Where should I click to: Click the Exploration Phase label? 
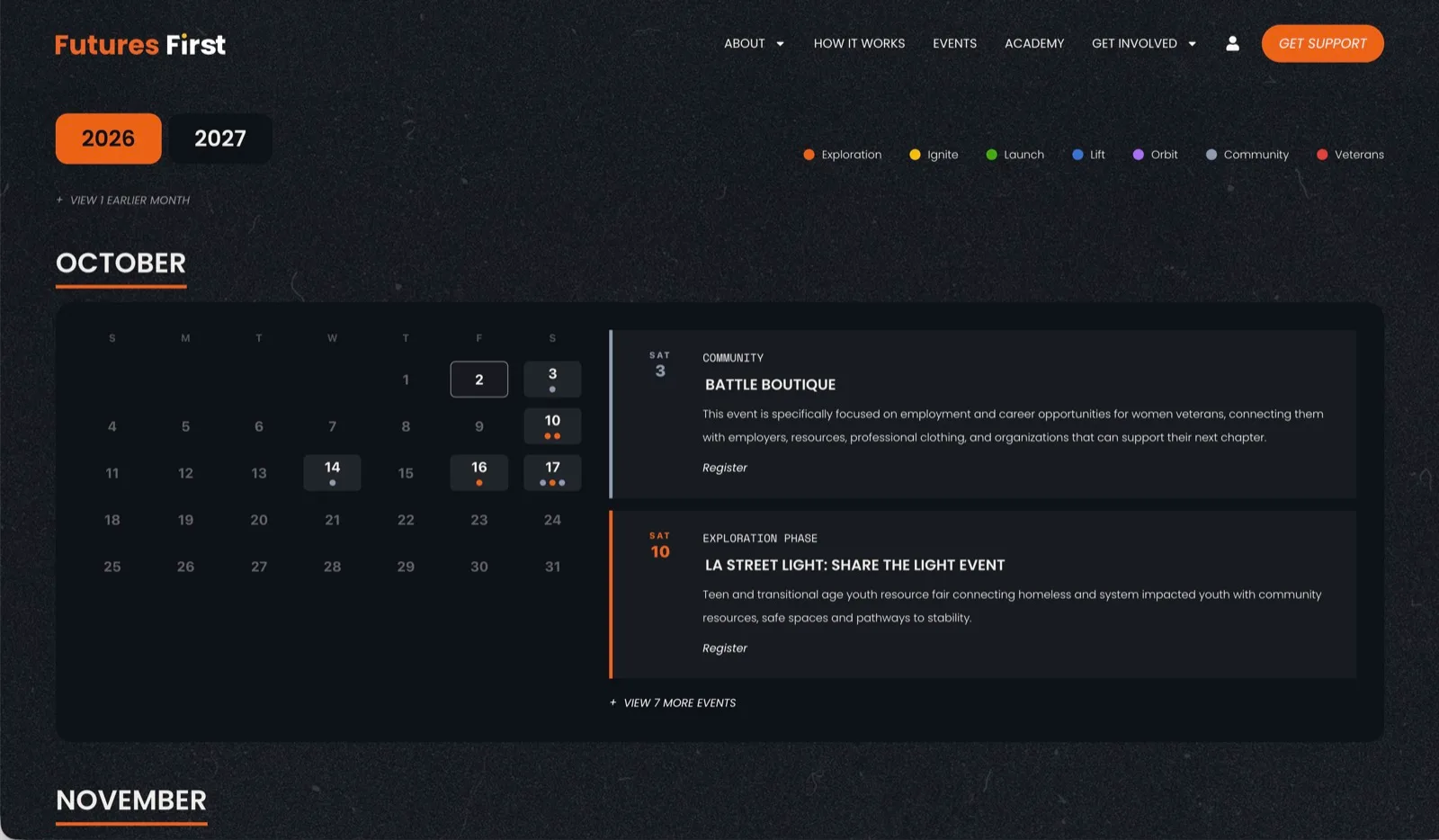click(760, 539)
